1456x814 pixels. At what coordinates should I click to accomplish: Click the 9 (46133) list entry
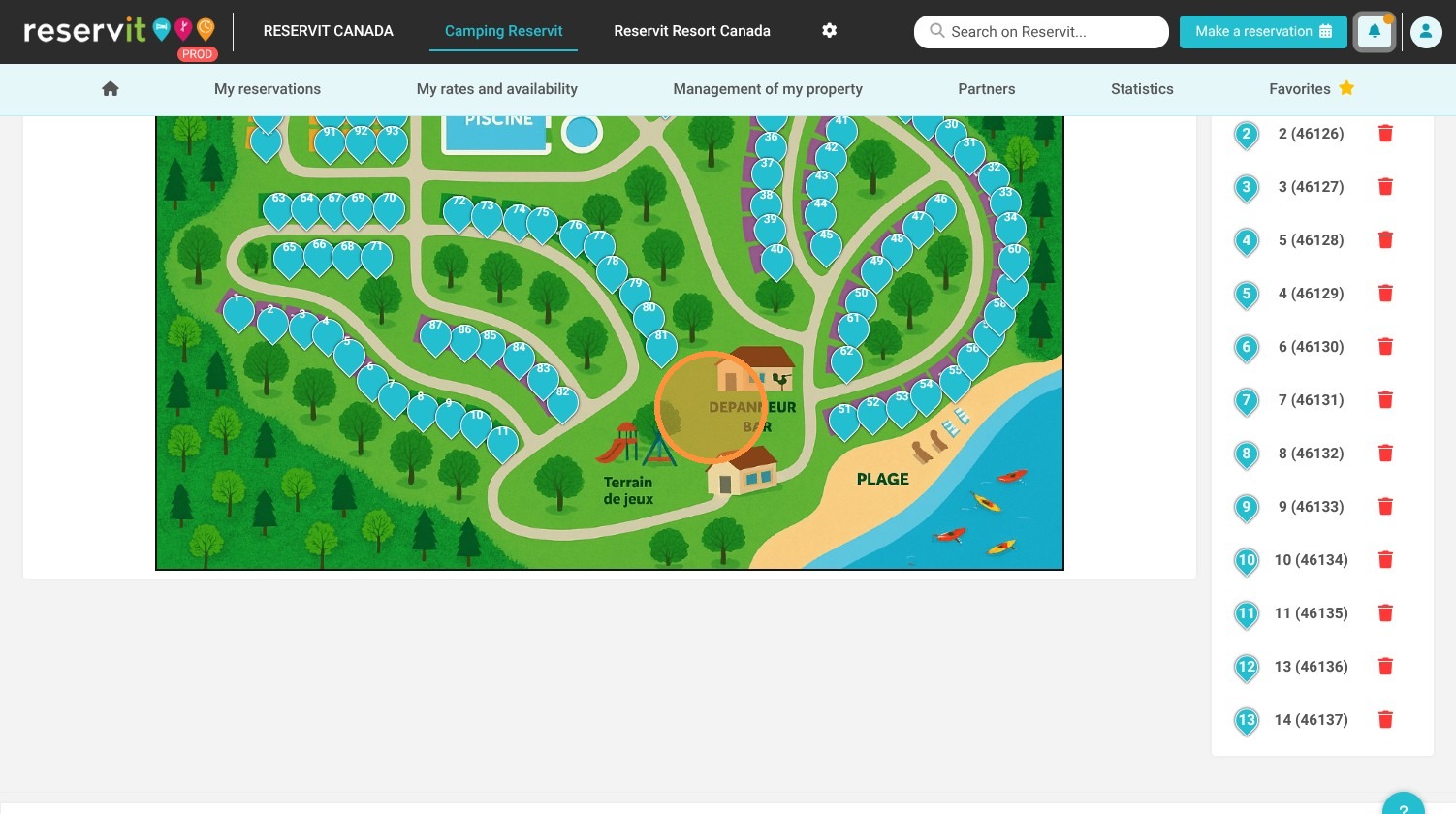click(x=1311, y=507)
